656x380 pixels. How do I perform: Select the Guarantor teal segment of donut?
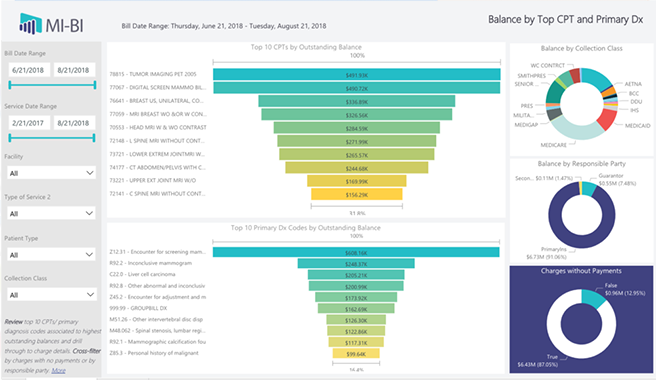[589, 188]
